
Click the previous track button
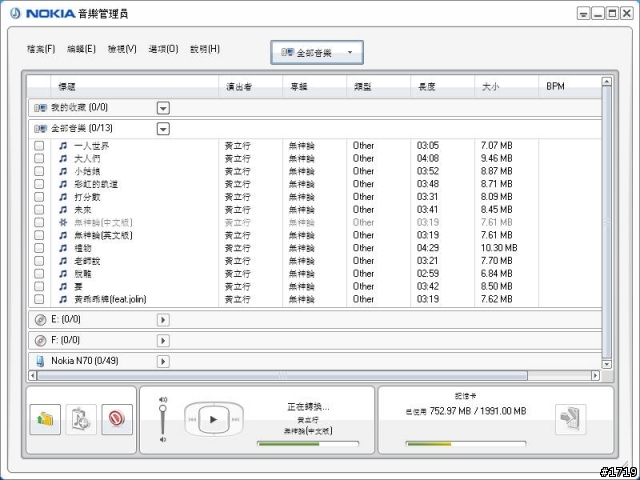[192, 419]
